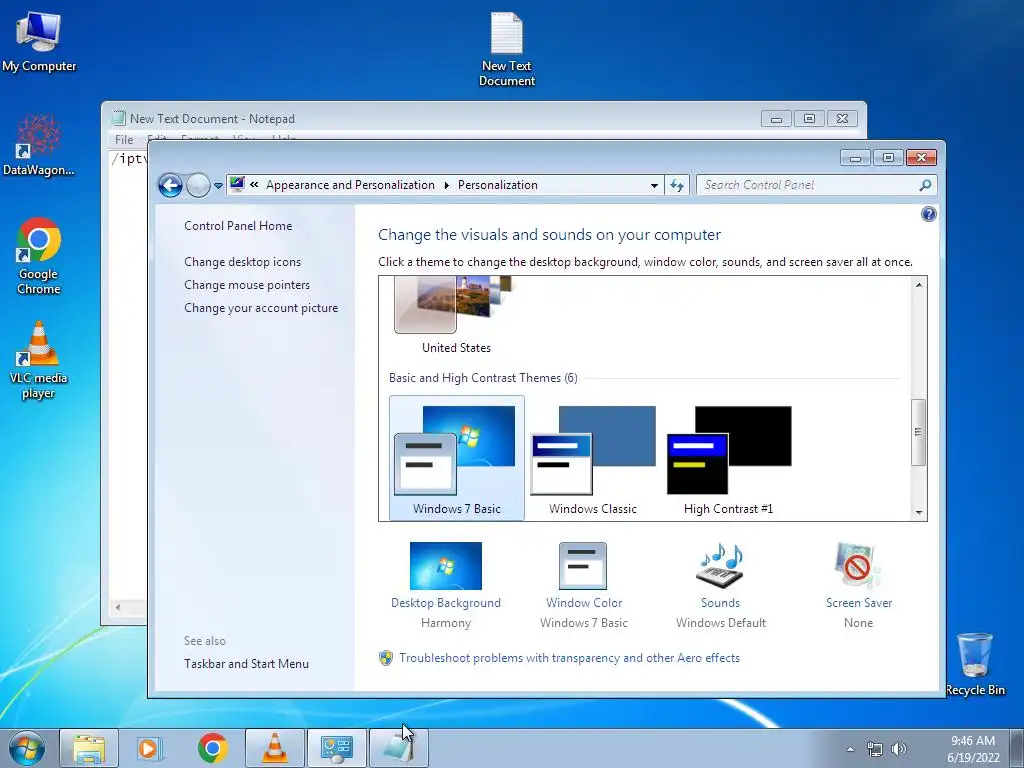The width and height of the screenshot is (1024, 768).
Task: Open Google Chrome from the taskbar
Action: tap(213, 748)
